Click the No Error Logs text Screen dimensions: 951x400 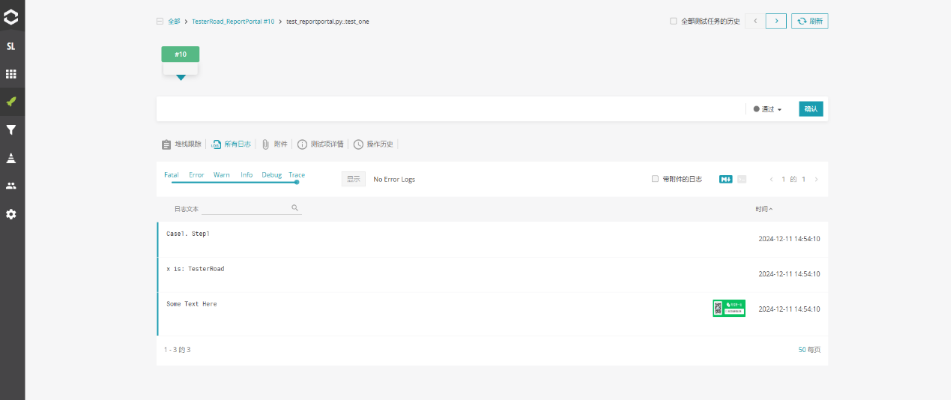click(x=394, y=179)
